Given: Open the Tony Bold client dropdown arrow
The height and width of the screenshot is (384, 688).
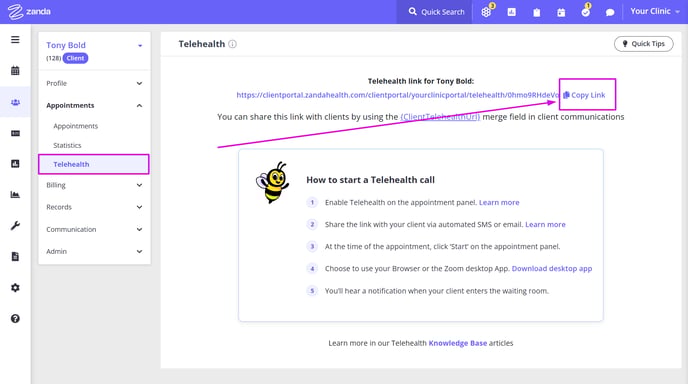Looking at the screenshot, I should click(x=140, y=46).
